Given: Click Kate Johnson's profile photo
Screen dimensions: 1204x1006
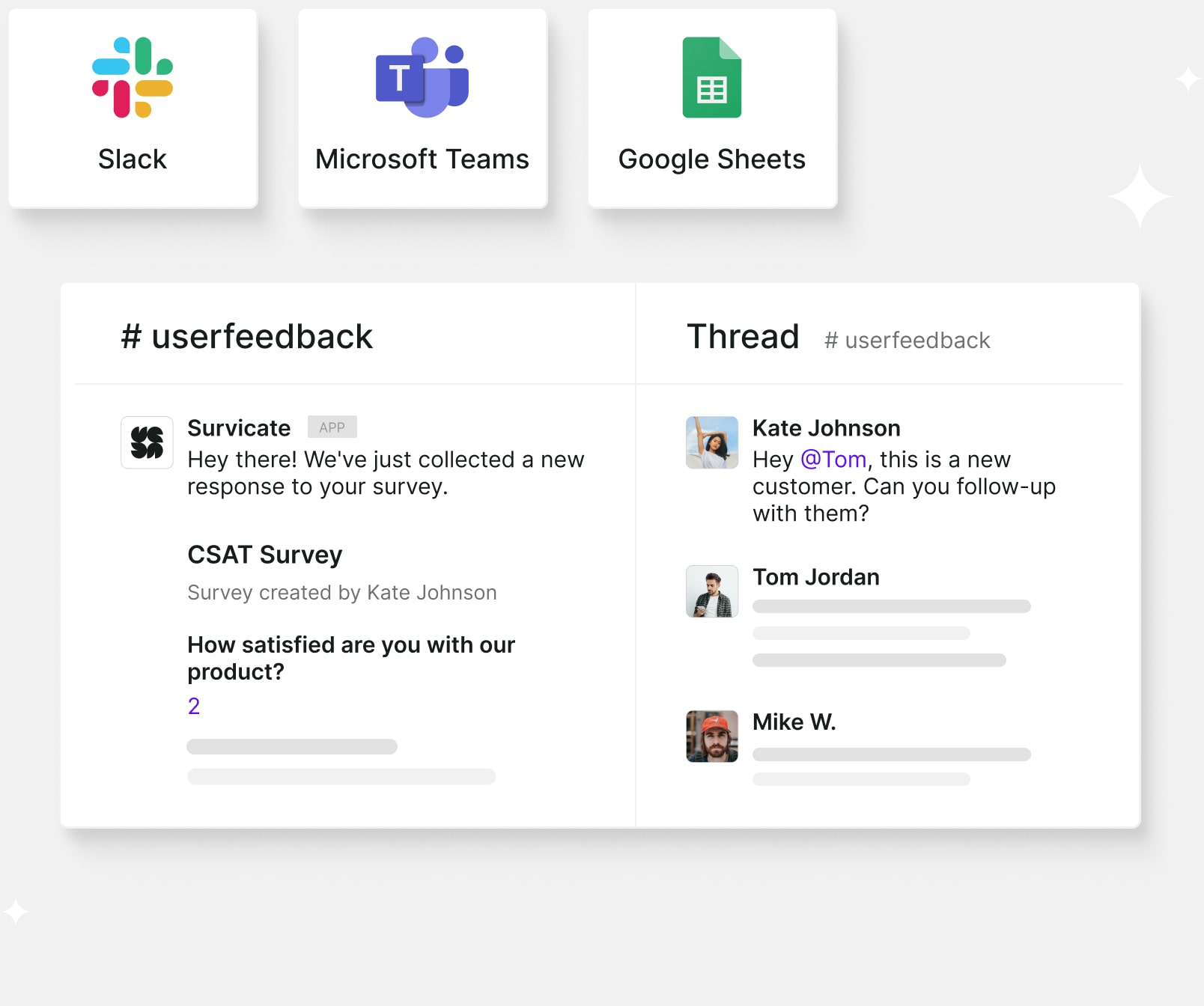Looking at the screenshot, I should [x=712, y=442].
